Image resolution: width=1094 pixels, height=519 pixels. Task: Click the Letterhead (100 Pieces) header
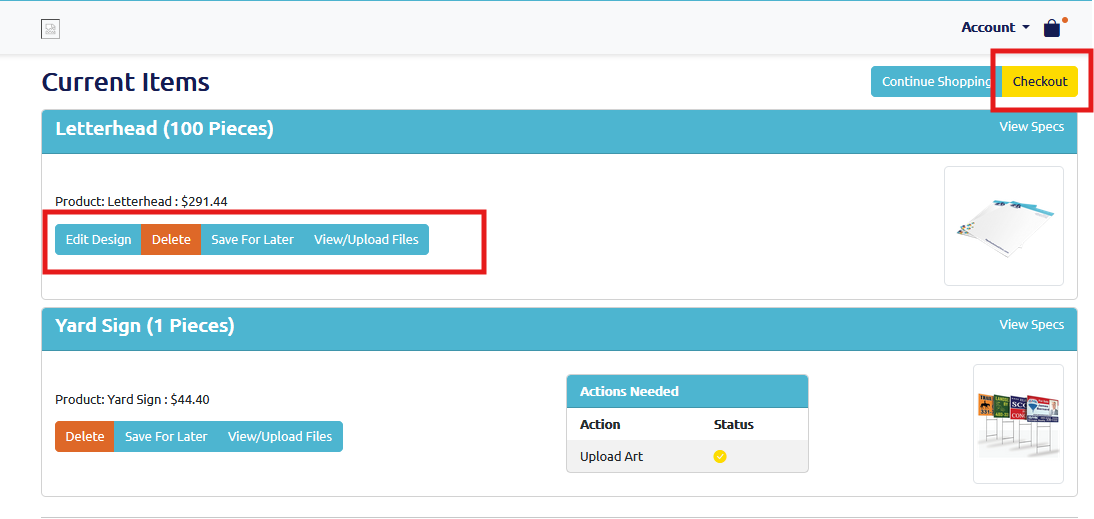[164, 129]
